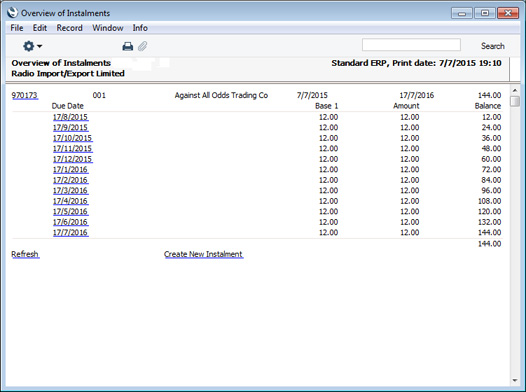Click the vertical scrollbar thumb
The image size is (526, 392).
coord(515,101)
